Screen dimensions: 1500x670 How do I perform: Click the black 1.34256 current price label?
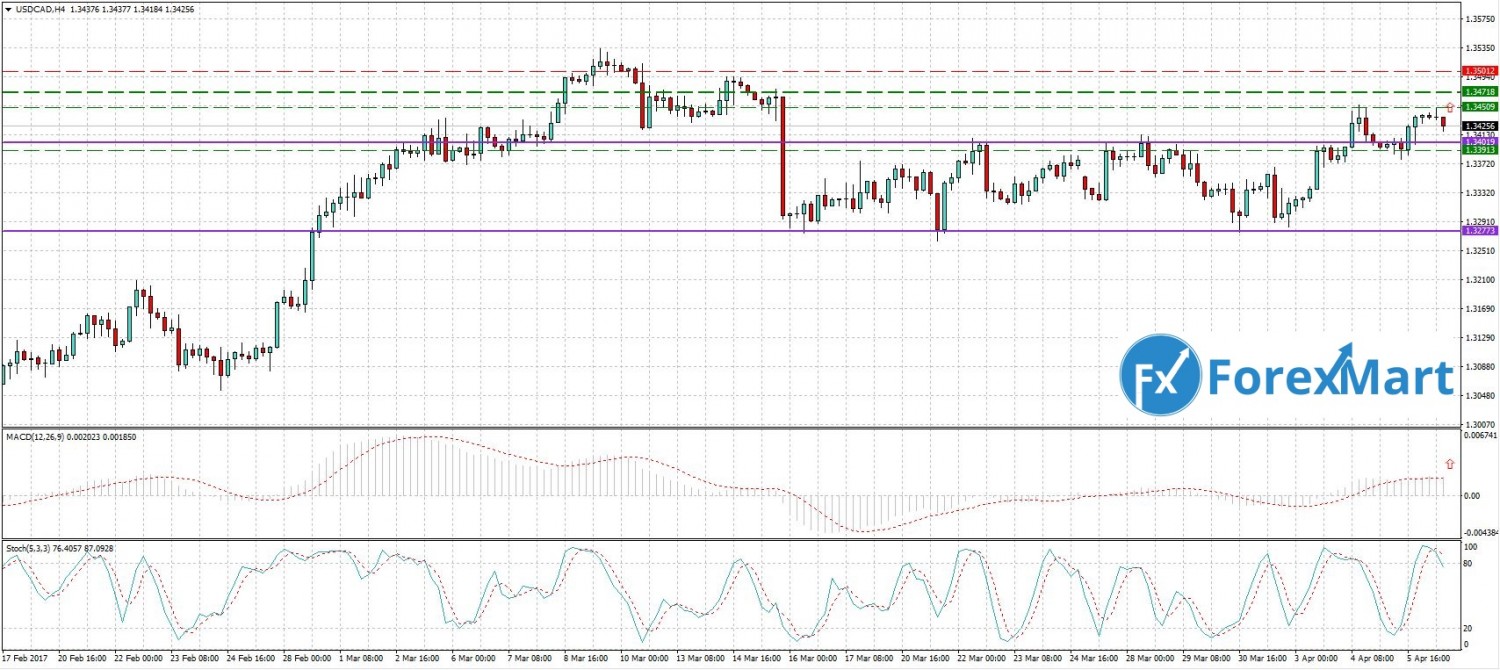click(1479, 126)
